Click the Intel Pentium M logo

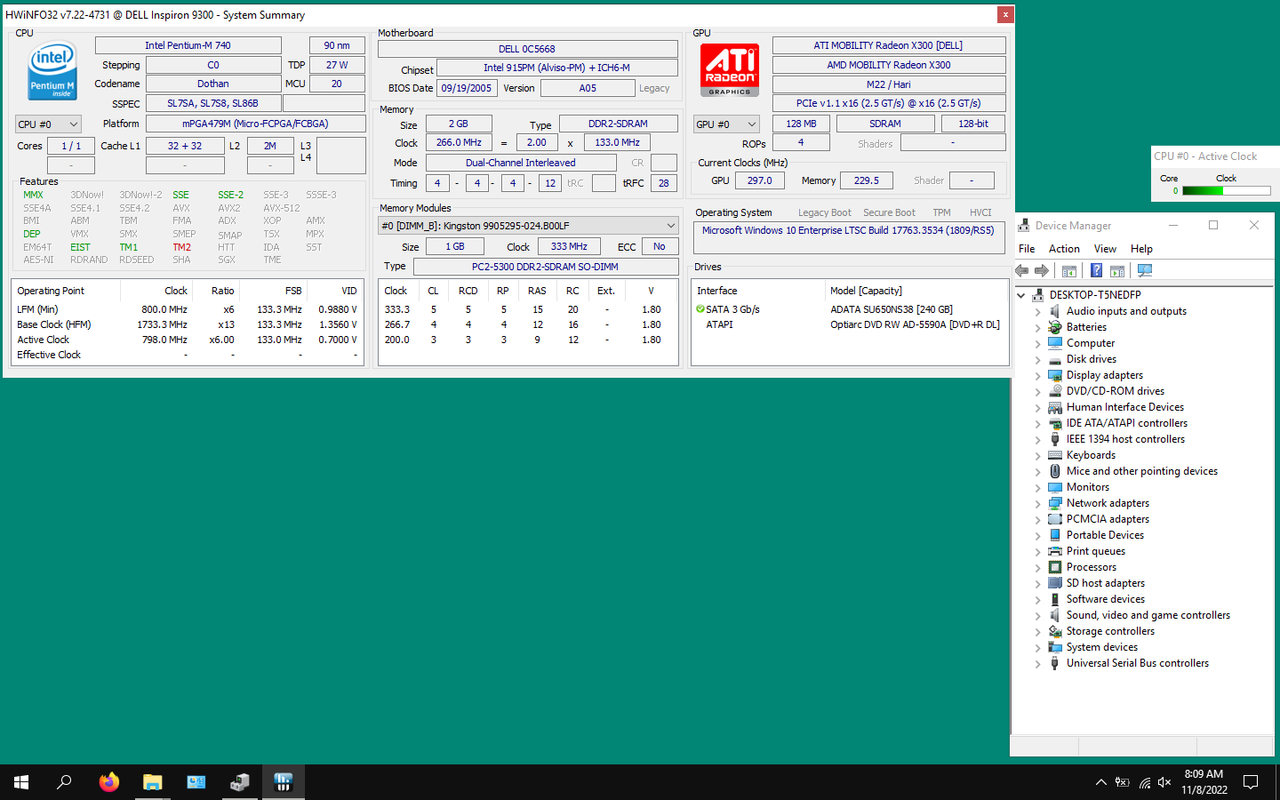pyautogui.click(x=52, y=71)
